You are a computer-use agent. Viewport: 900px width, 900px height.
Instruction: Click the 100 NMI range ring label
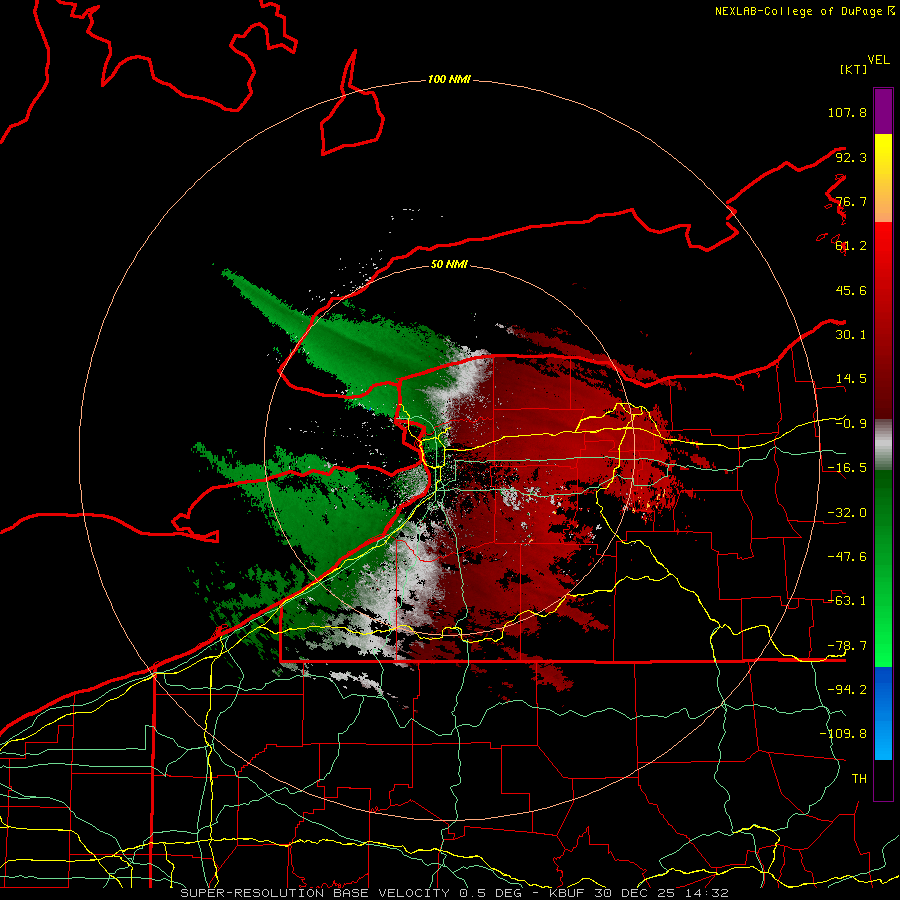pyautogui.click(x=449, y=79)
